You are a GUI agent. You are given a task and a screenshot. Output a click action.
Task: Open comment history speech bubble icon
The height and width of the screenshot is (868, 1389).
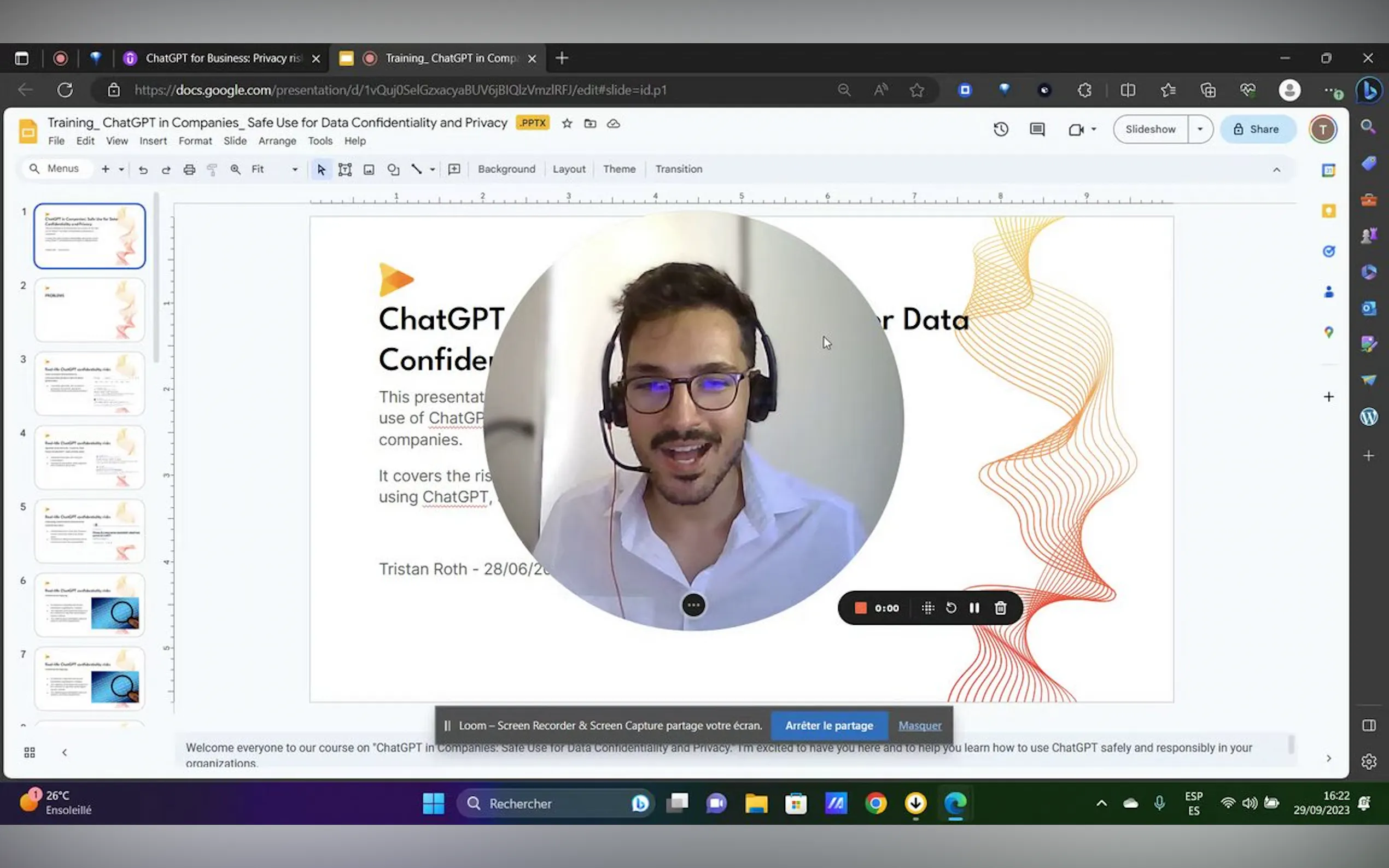pyautogui.click(x=1037, y=129)
